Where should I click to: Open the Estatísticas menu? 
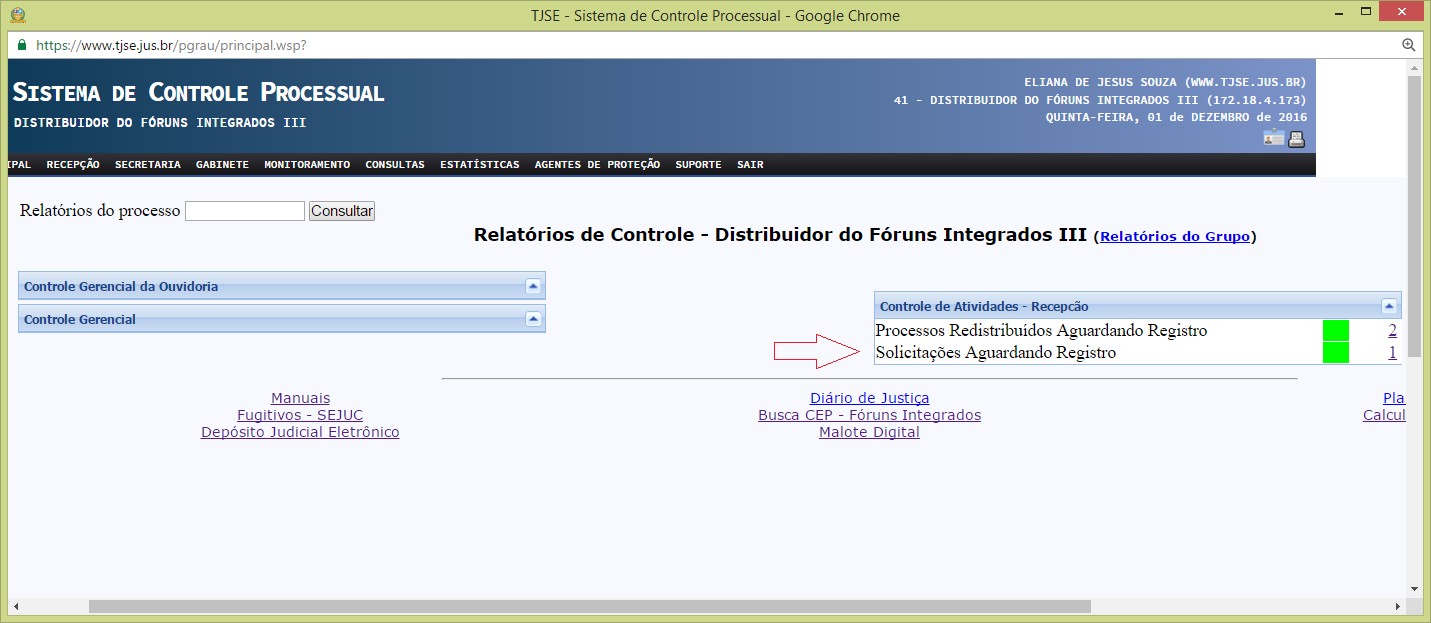pyautogui.click(x=479, y=165)
